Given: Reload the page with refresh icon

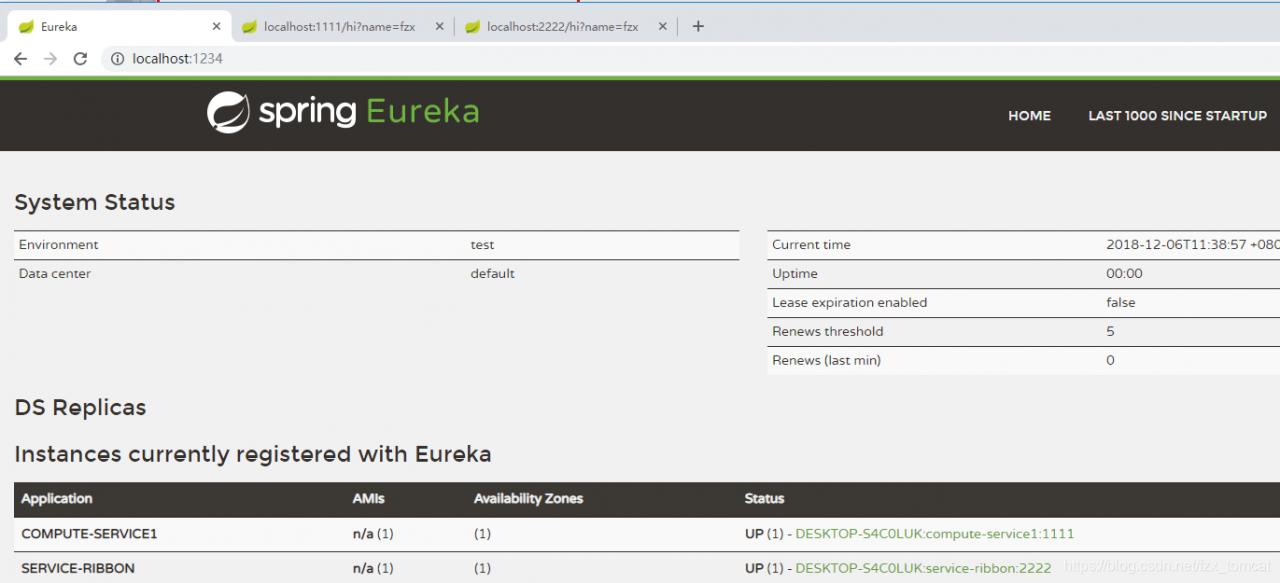Looking at the screenshot, I should [81, 59].
